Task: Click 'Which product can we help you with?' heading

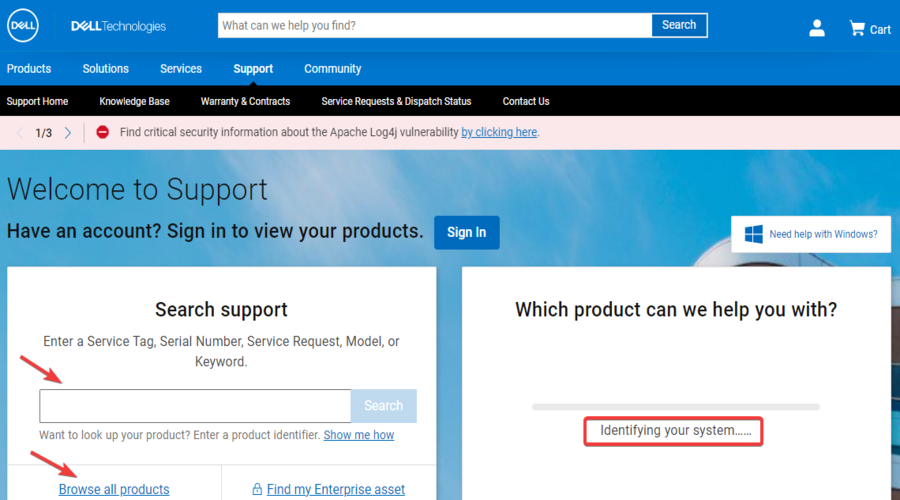Action: (676, 309)
